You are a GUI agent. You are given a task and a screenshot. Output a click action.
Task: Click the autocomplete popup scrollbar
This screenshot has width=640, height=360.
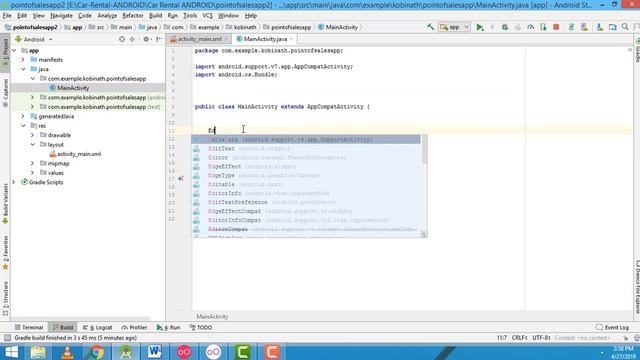(x=424, y=149)
